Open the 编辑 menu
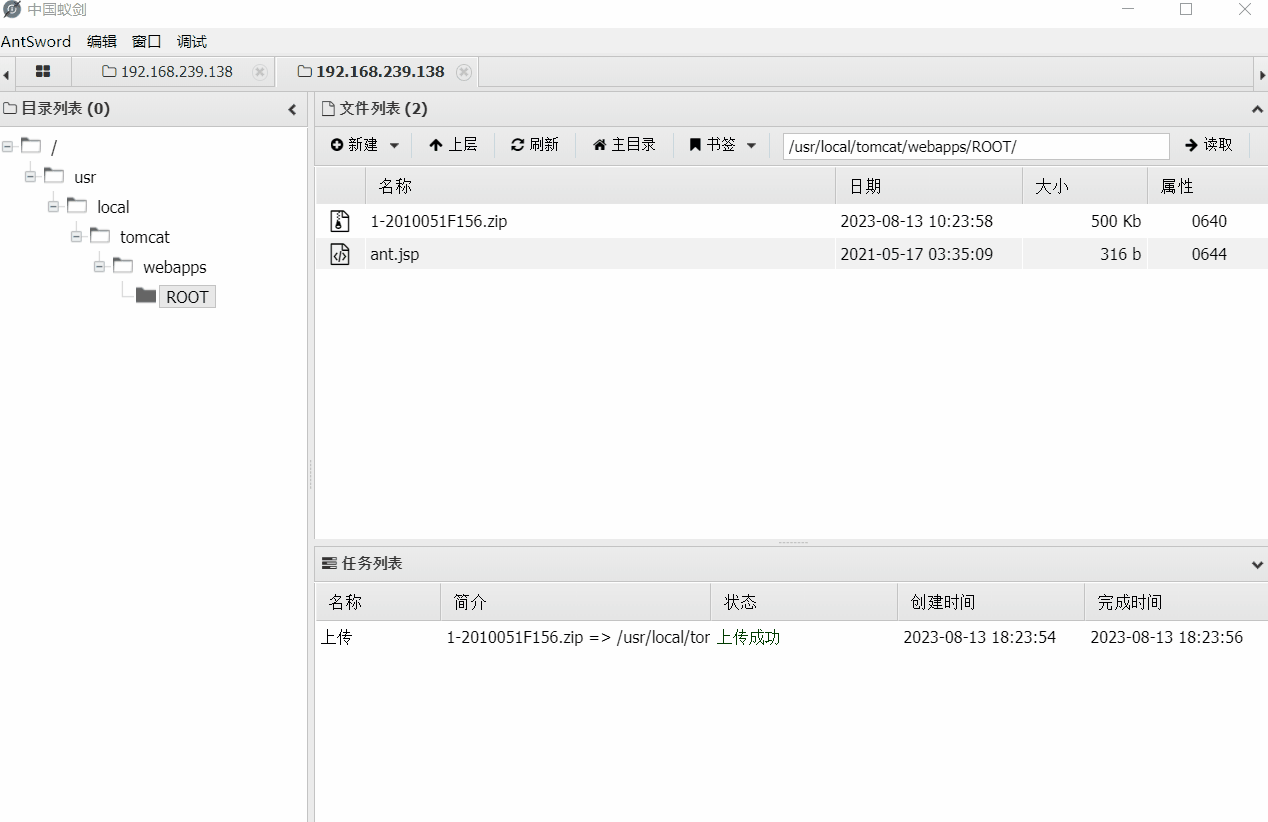Viewport: 1268px width, 822px height. pyautogui.click(x=102, y=42)
